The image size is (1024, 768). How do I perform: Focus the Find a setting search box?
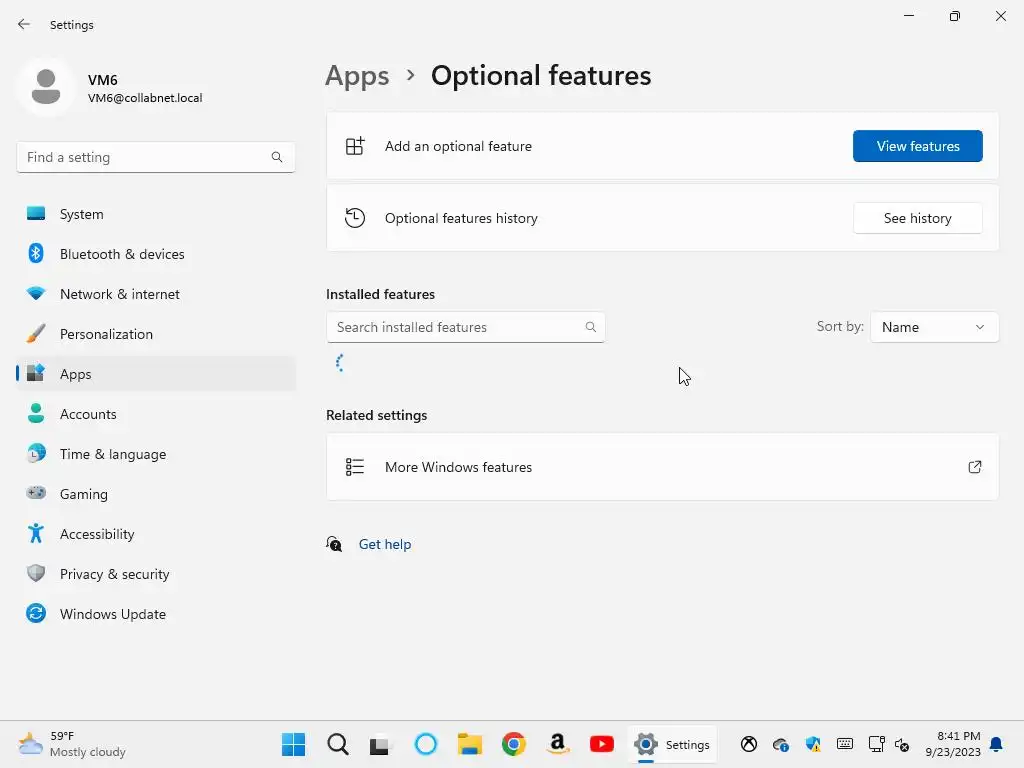[145, 157]
